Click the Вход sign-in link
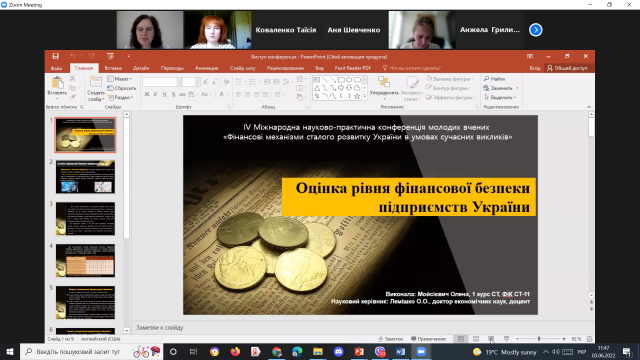 (x=535, y=68)
